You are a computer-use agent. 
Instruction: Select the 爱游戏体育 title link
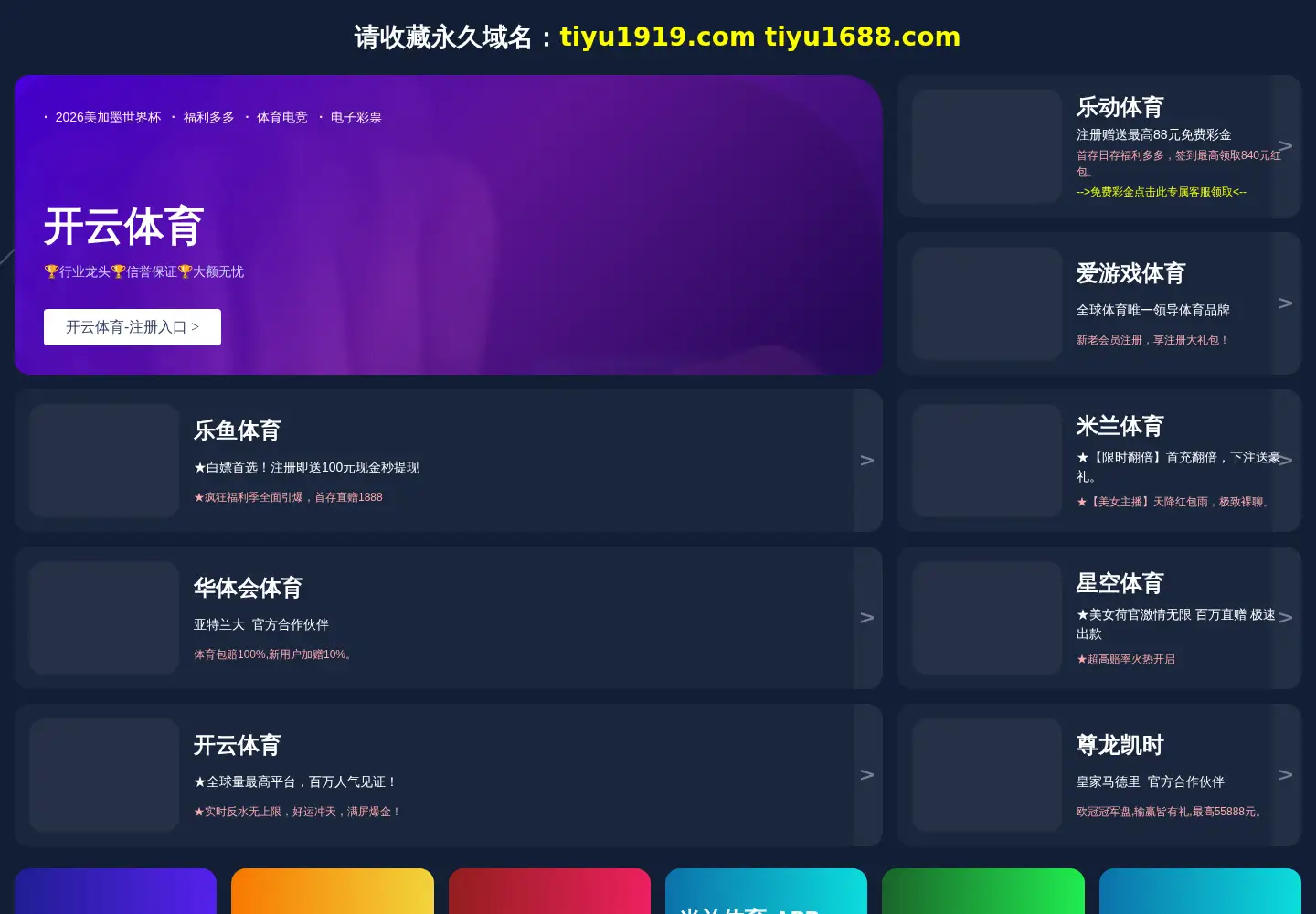pos(1130,273)
